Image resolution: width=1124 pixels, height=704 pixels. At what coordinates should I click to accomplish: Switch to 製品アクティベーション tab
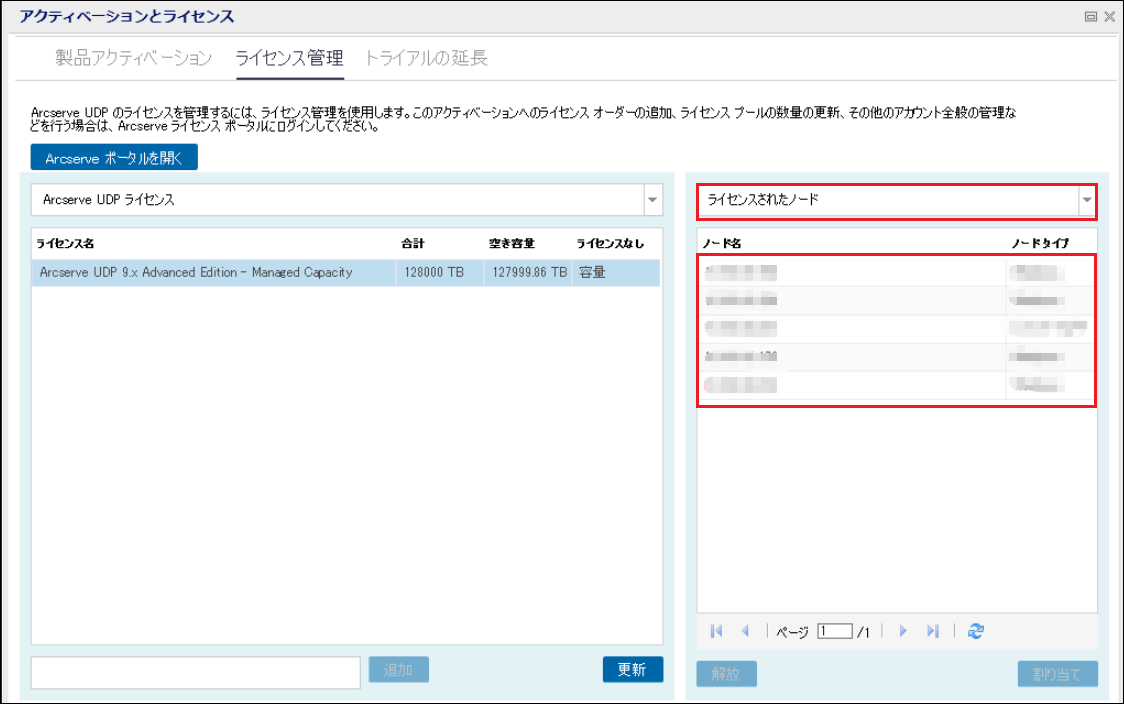(133, 58)
